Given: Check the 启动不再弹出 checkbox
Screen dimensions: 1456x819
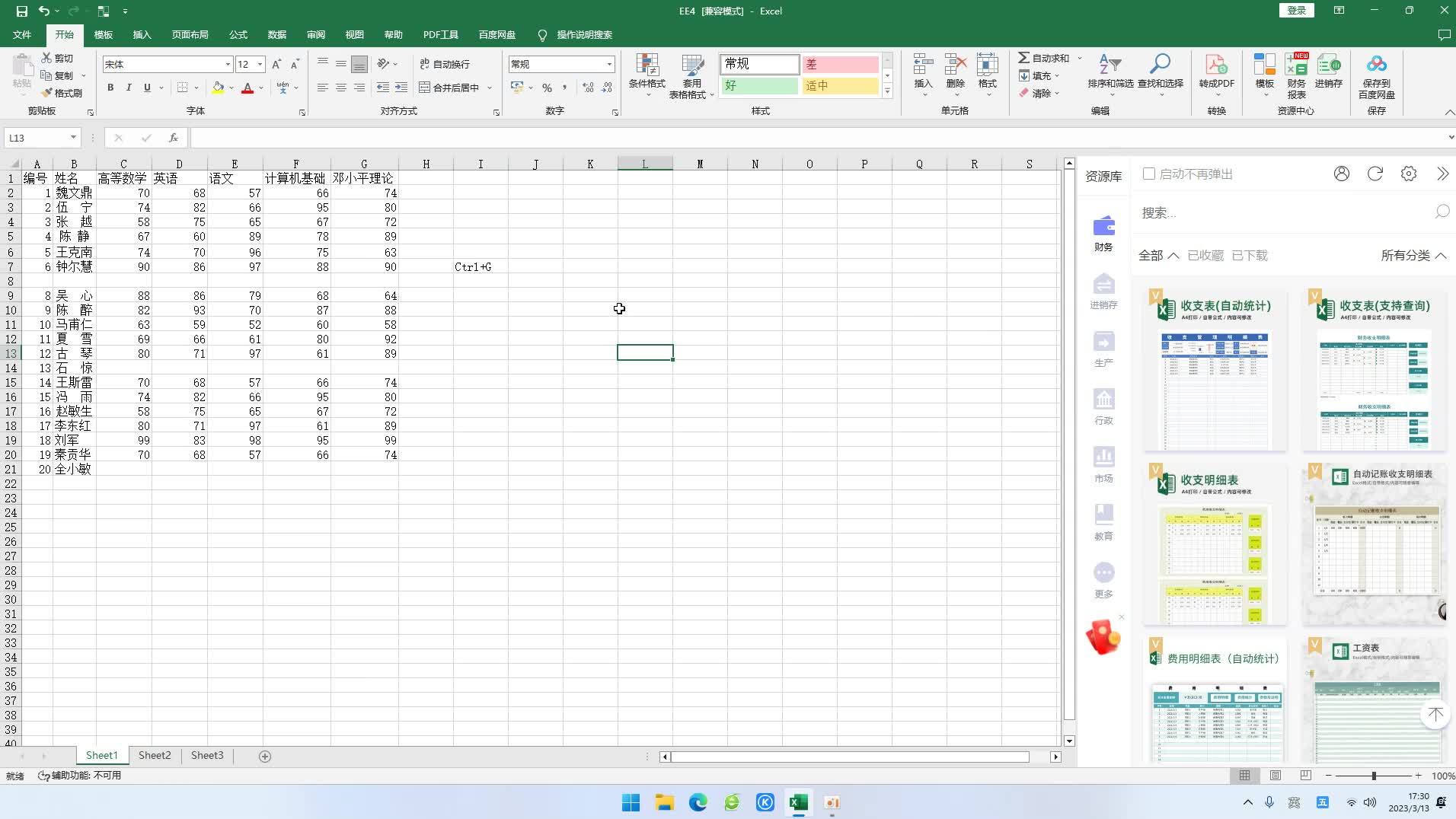Looking at the screenshot, I should coord(1148,174).
